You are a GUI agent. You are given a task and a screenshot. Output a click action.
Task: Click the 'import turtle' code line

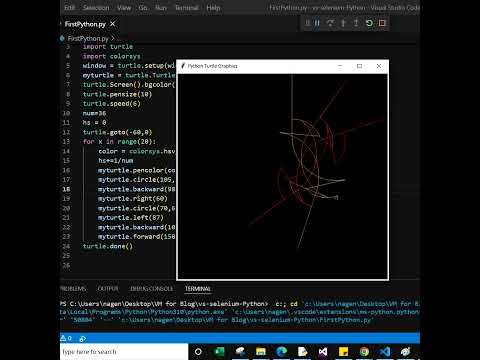click(x=108, y=47)
